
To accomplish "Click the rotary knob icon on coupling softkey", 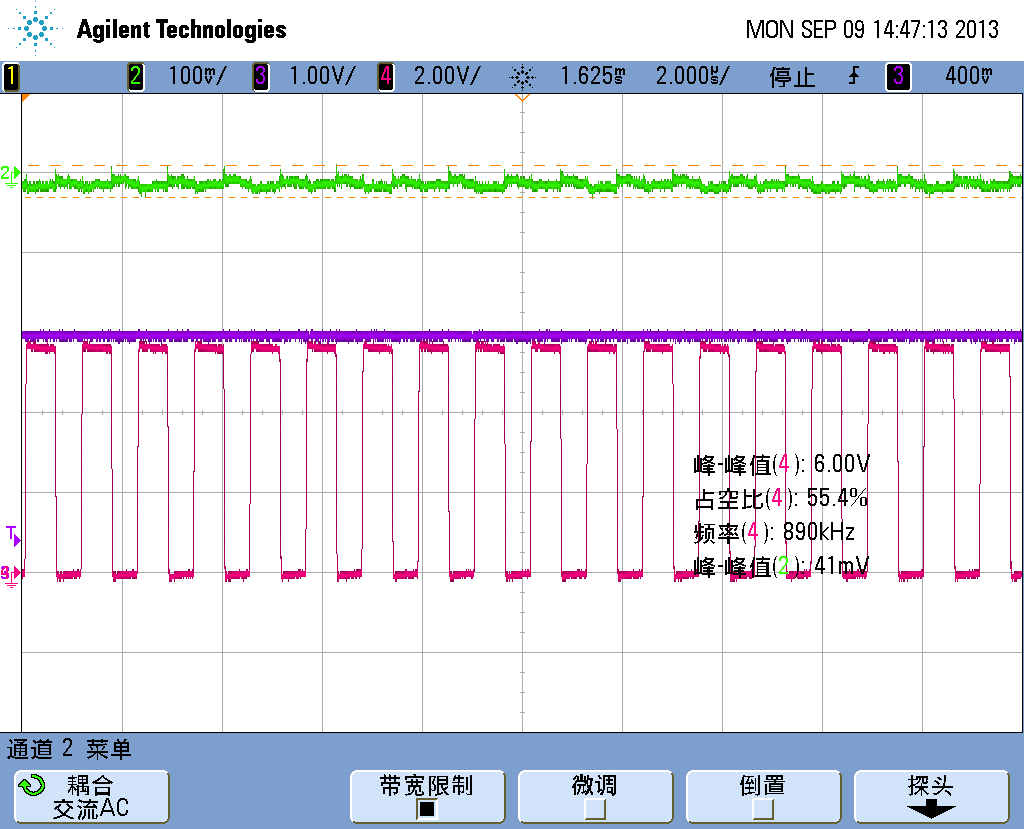I will tap(31, 785).
